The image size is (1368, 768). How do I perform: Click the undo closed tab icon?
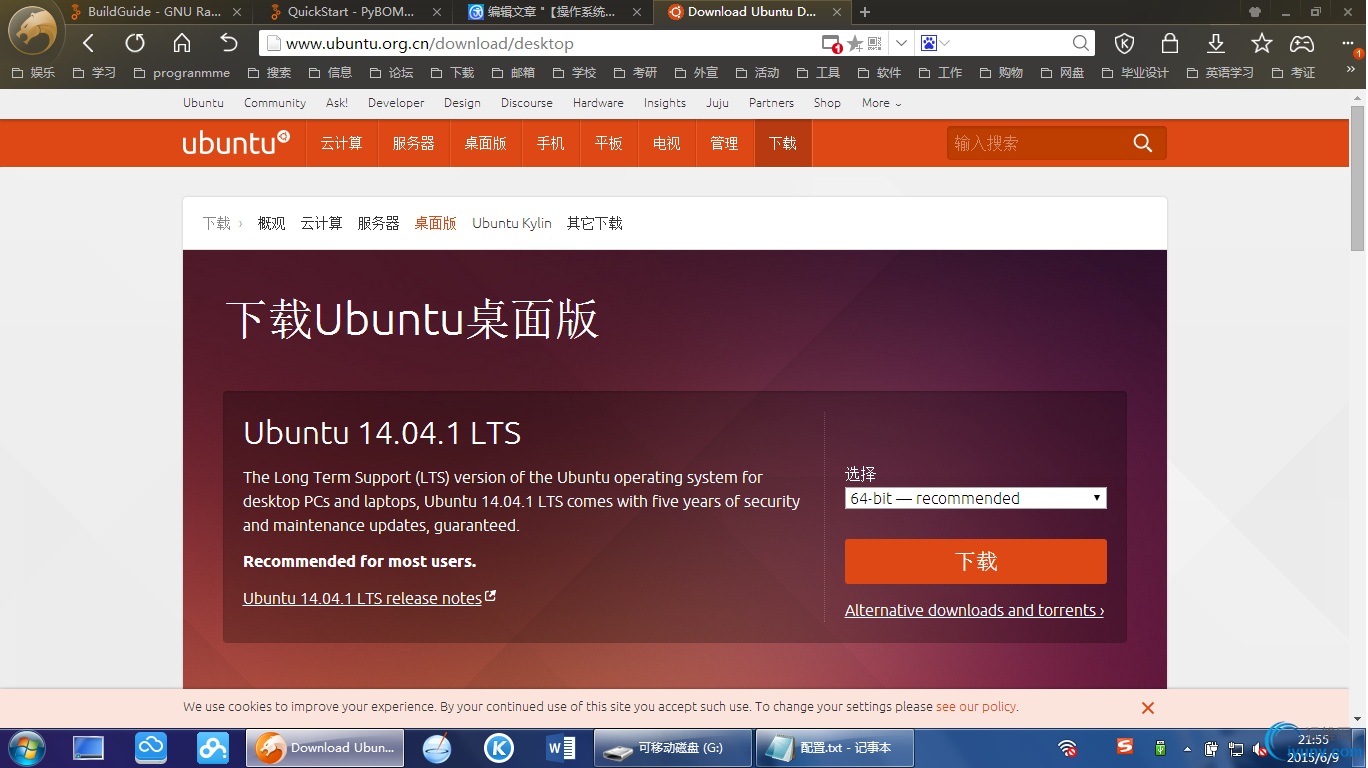pos(229,43)
